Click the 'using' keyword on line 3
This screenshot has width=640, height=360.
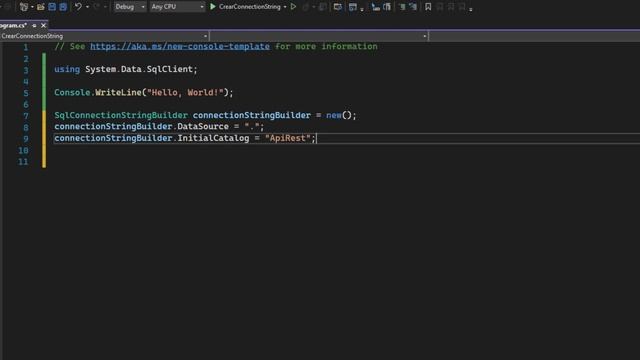(x=67, y=69)
